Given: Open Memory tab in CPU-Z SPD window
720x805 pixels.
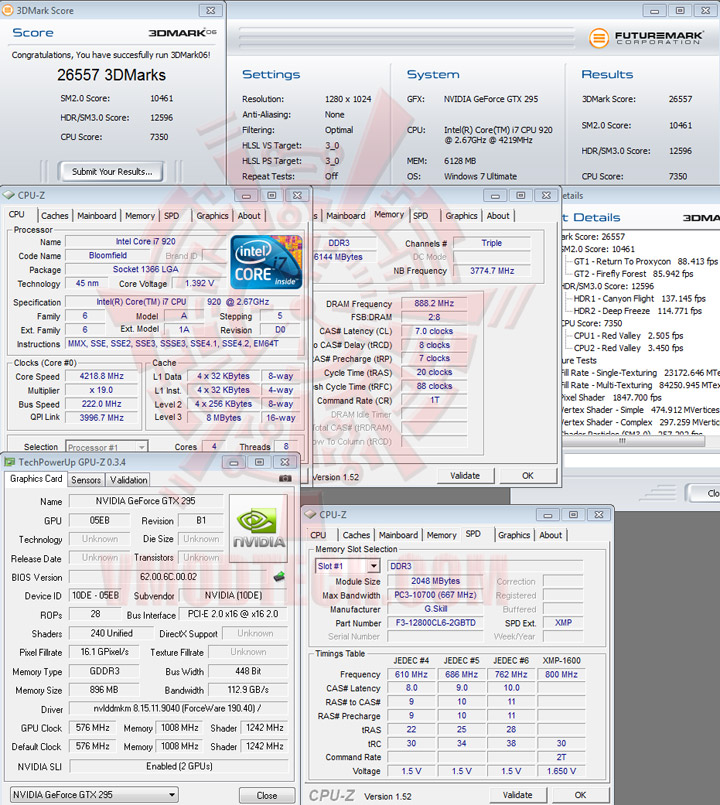Looking at the screenshot, I should tap(441, 535).
